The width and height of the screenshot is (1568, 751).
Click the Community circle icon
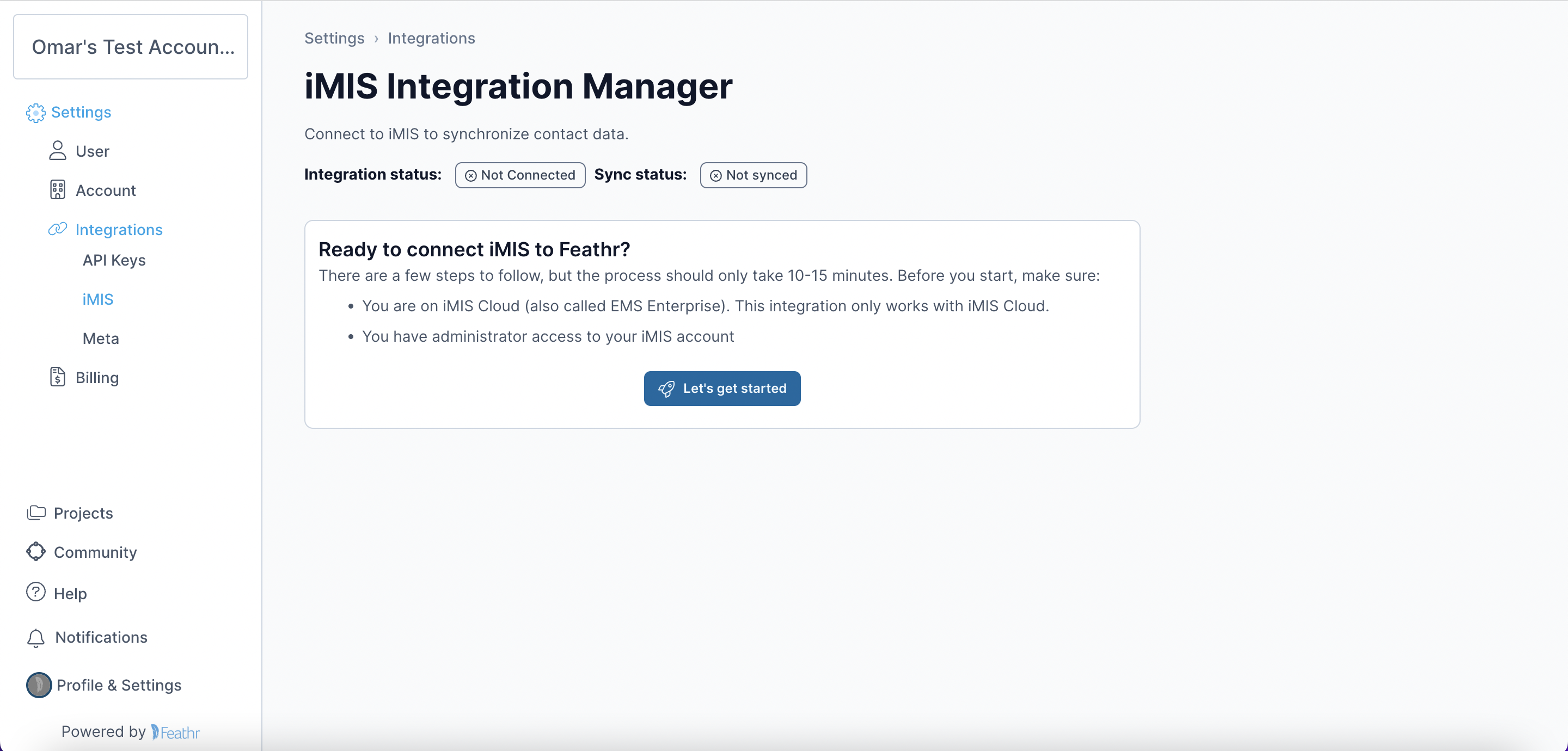tap(36, 551)
